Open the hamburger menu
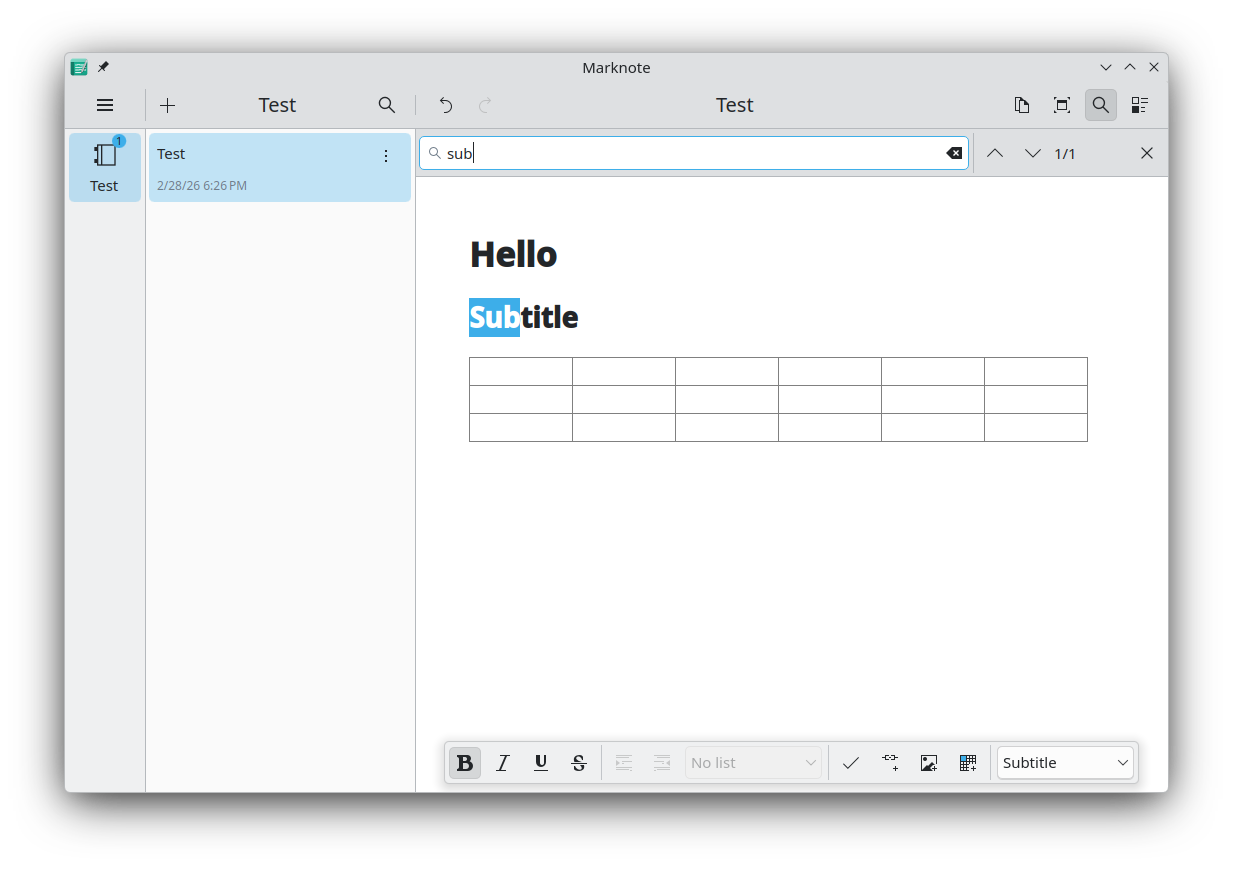Image resolution: width=1233 pixels, height=869 pixels. (x=105, y=105)
